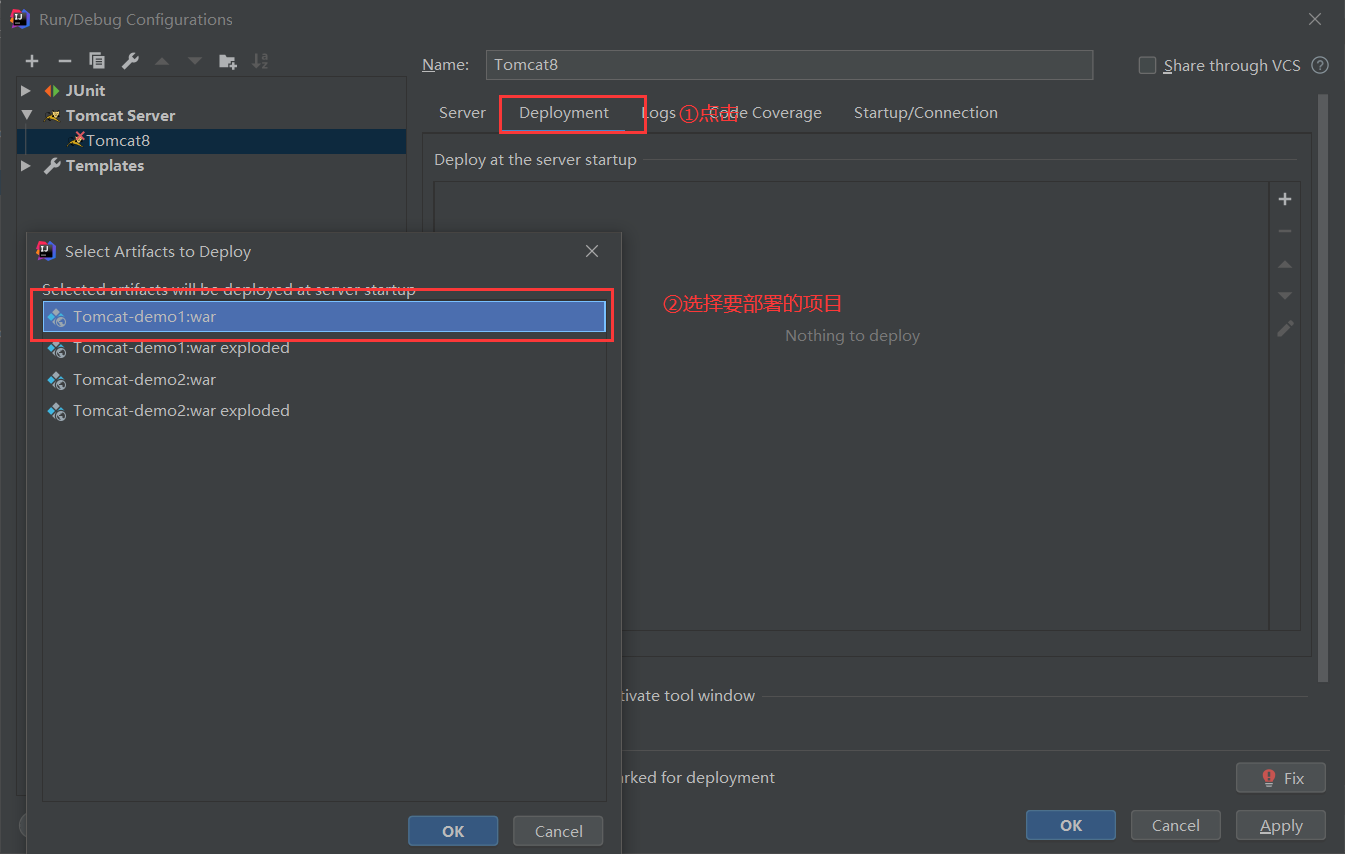Select the Tomcat-demo2:war artifact
This screenshot has height=854, width=1345.
tap(324, 380)
